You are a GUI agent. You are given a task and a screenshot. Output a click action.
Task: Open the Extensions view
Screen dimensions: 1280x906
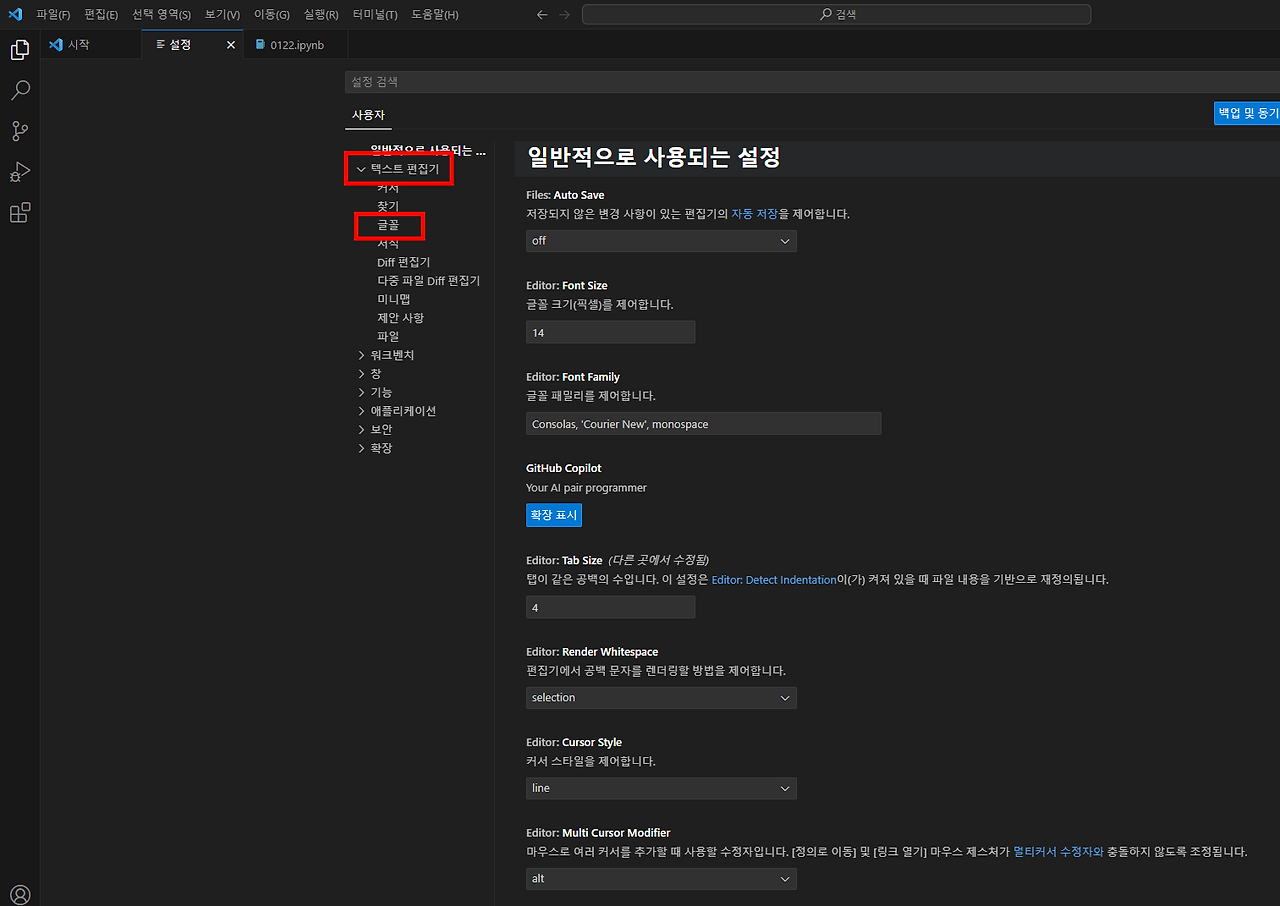click(20, 212)
